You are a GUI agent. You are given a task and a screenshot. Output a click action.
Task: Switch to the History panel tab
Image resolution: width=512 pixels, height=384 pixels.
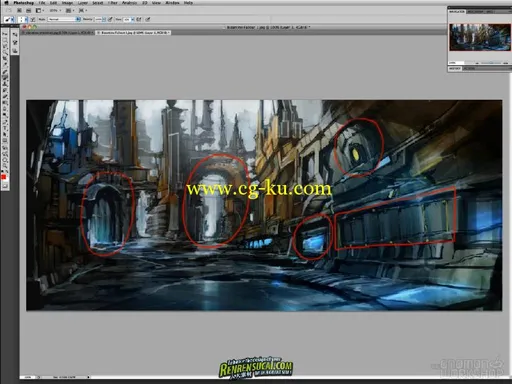pyautogui.click(x=455, y=69)
